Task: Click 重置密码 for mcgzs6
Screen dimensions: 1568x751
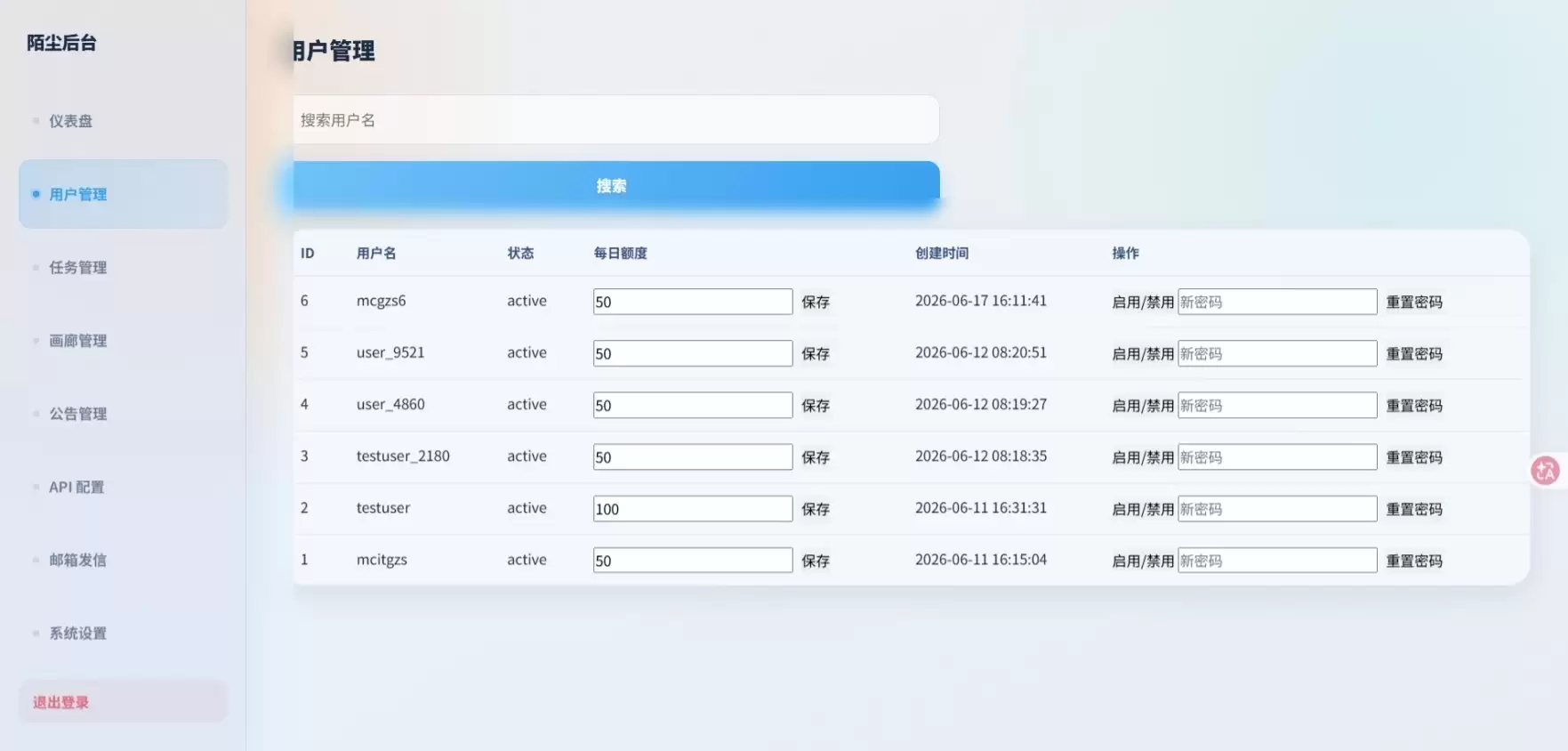Action: 1414,302
